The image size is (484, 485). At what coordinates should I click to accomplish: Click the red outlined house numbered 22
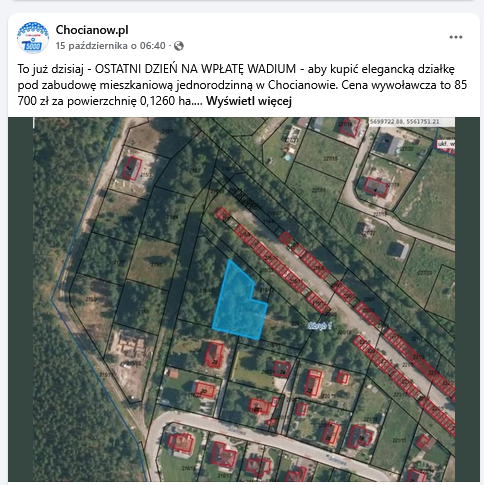tap(313, 383)
